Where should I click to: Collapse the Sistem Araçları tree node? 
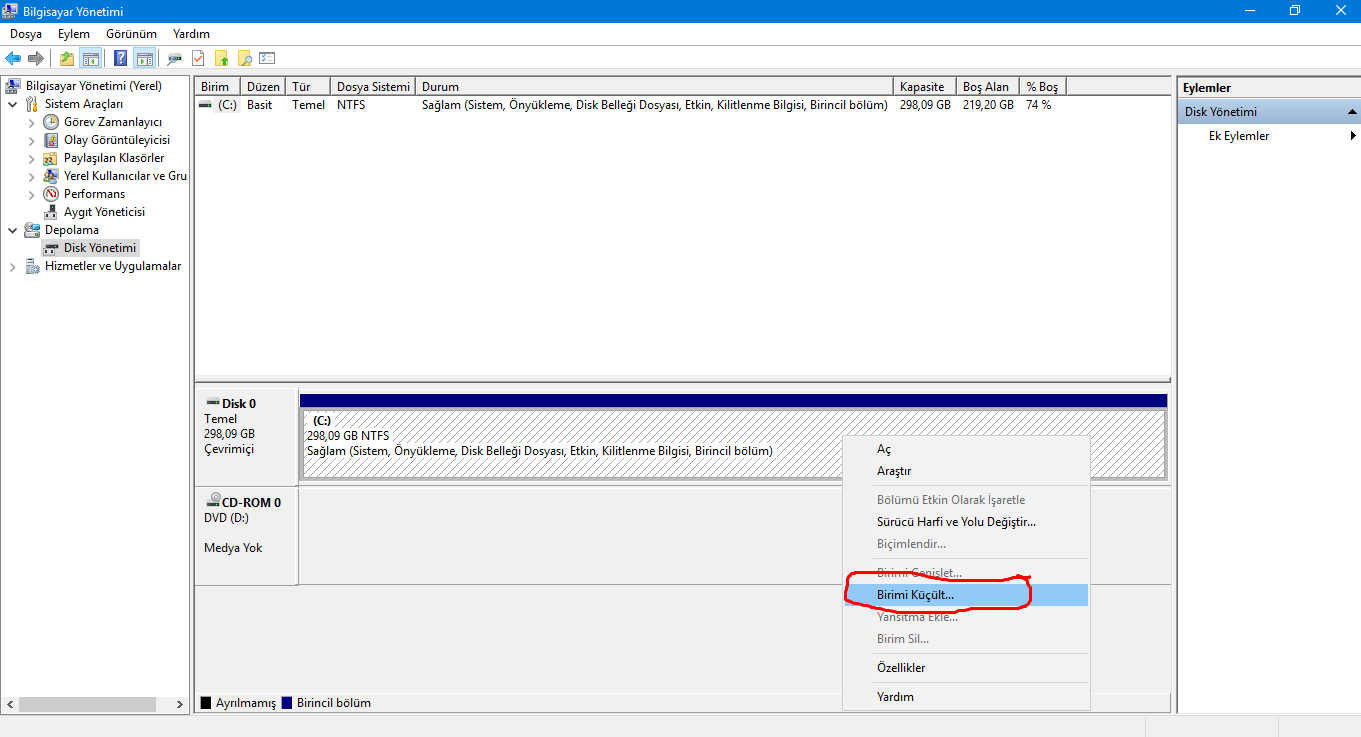tap(12, 104)
